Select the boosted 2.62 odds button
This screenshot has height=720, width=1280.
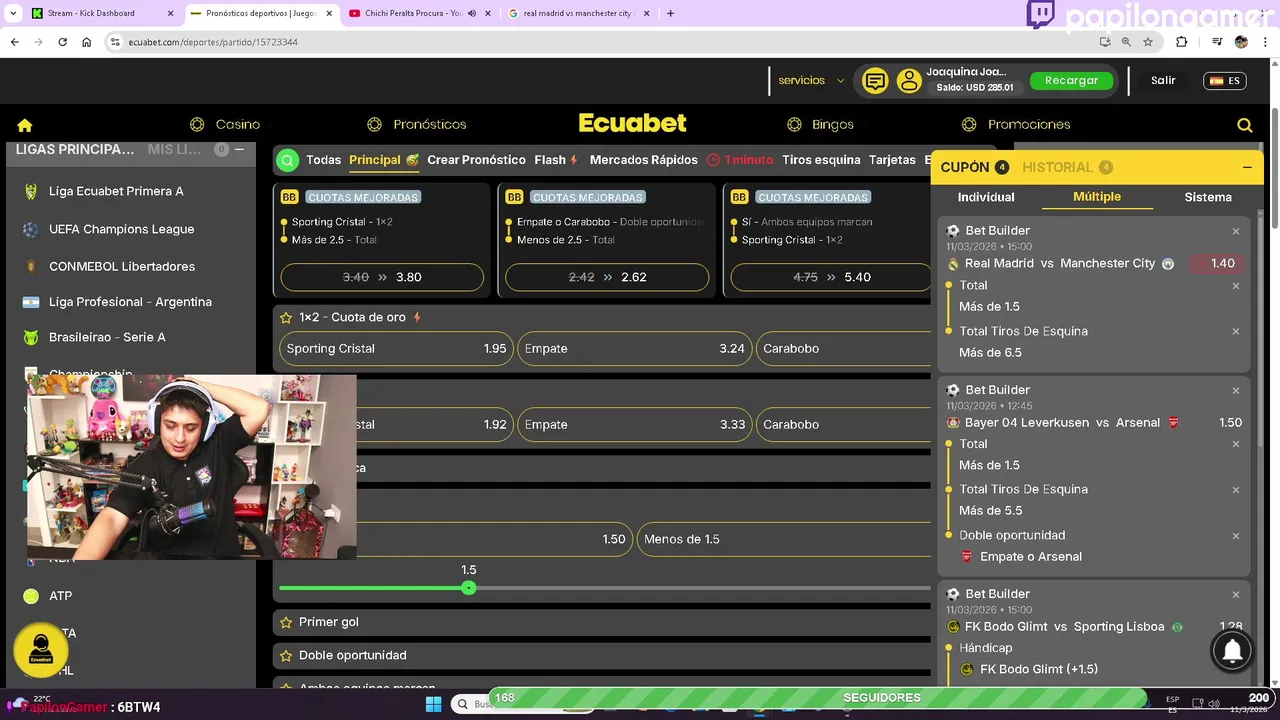607,277
